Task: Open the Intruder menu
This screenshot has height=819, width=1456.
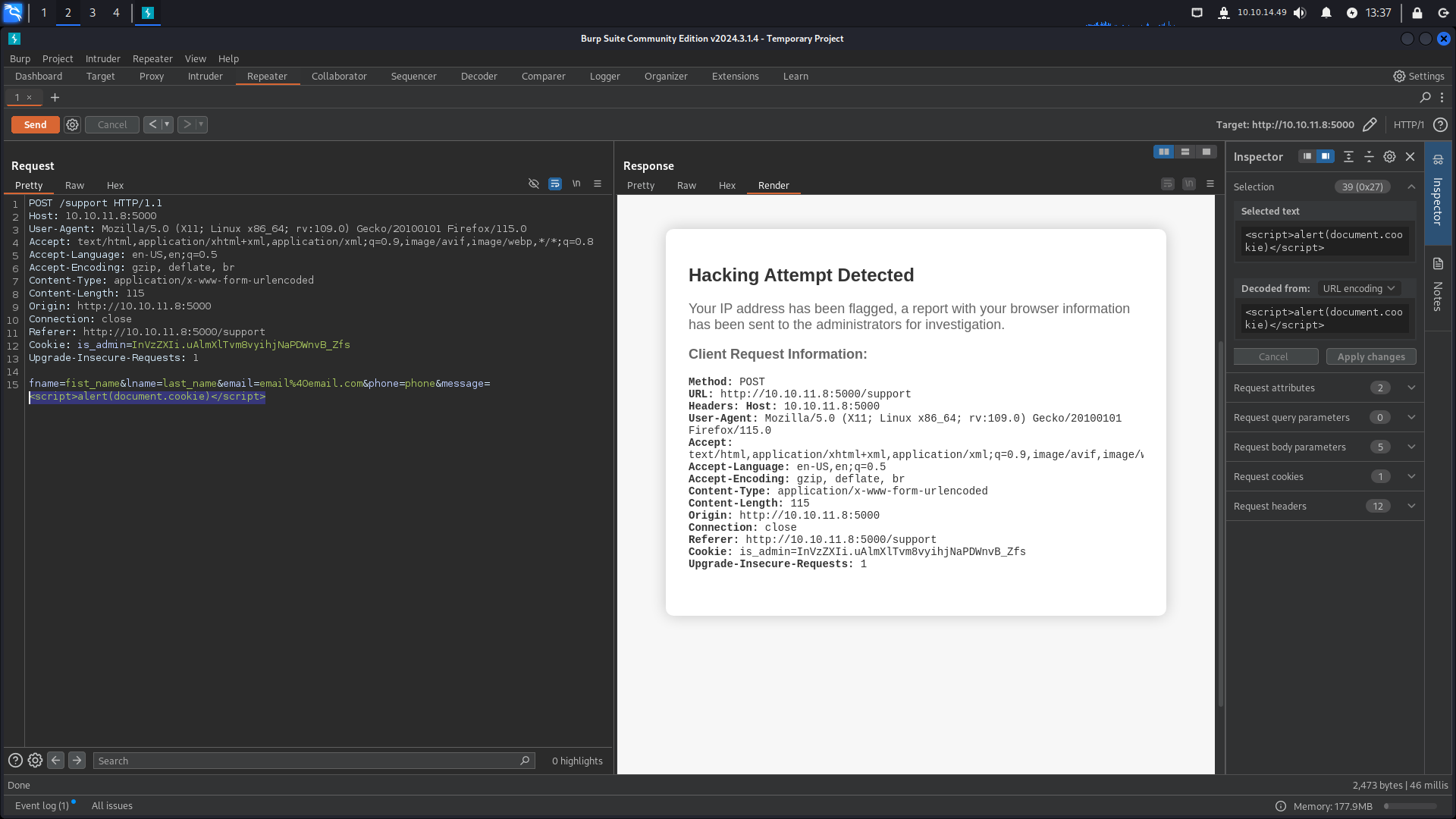Action: pos(102,58)
